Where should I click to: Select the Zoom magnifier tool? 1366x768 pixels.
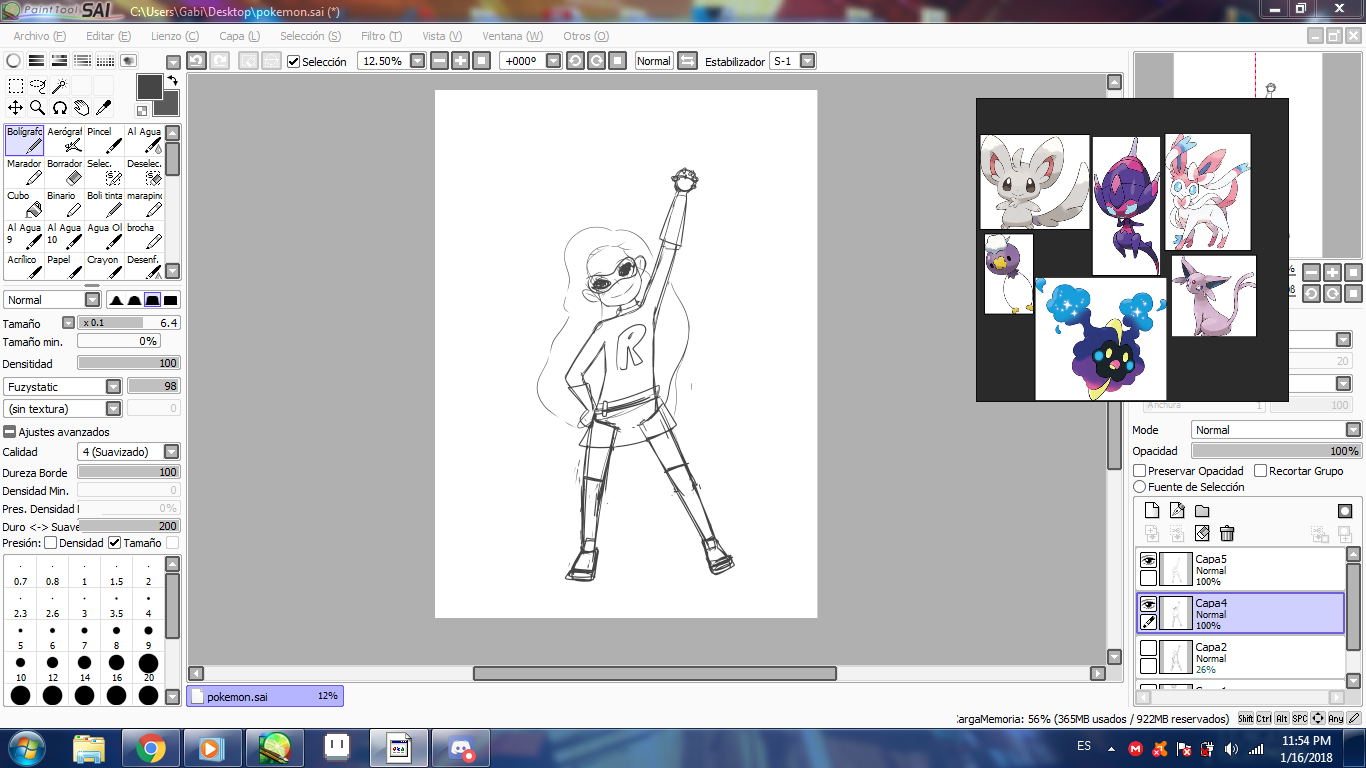[x=39, y=107]
